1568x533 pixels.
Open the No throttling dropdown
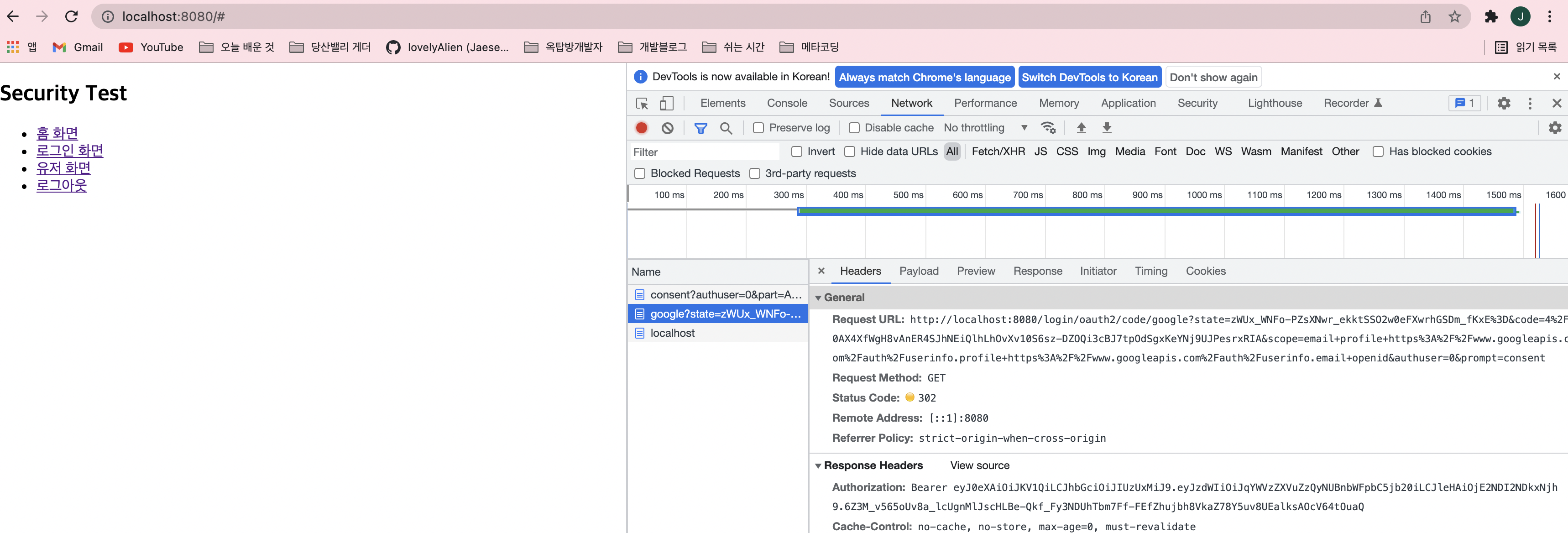point(985,128)
